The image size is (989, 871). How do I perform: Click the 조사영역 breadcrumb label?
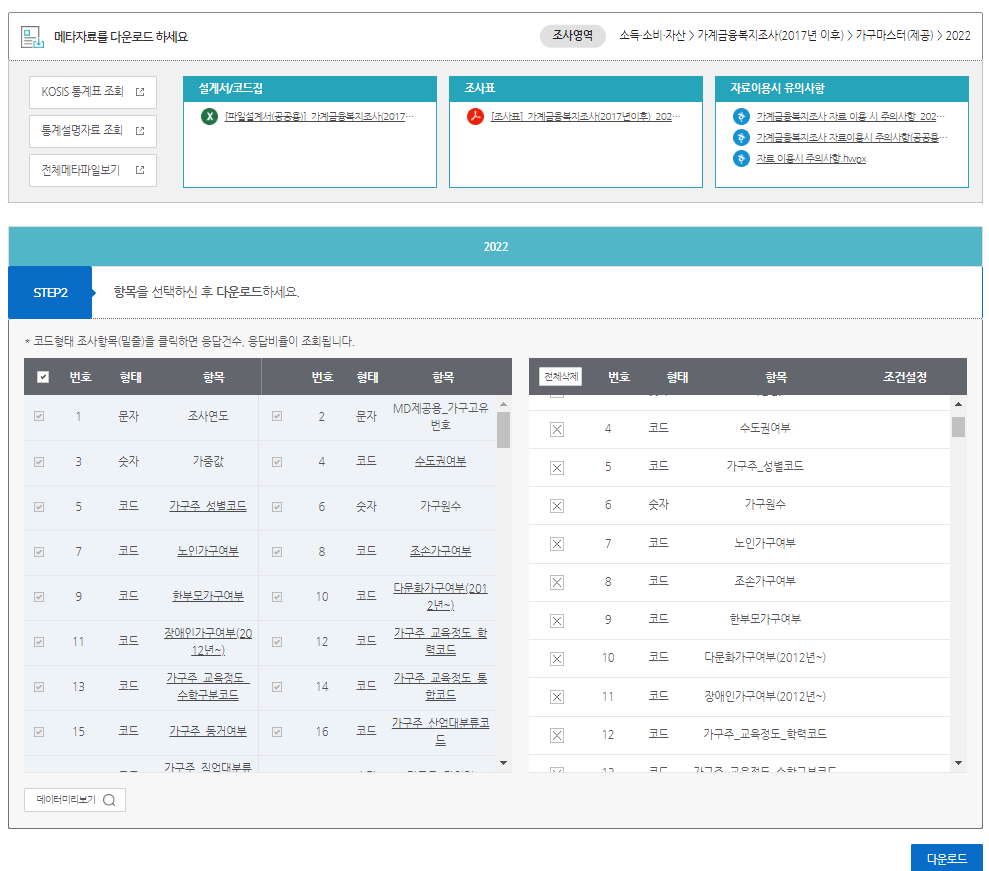573,36
